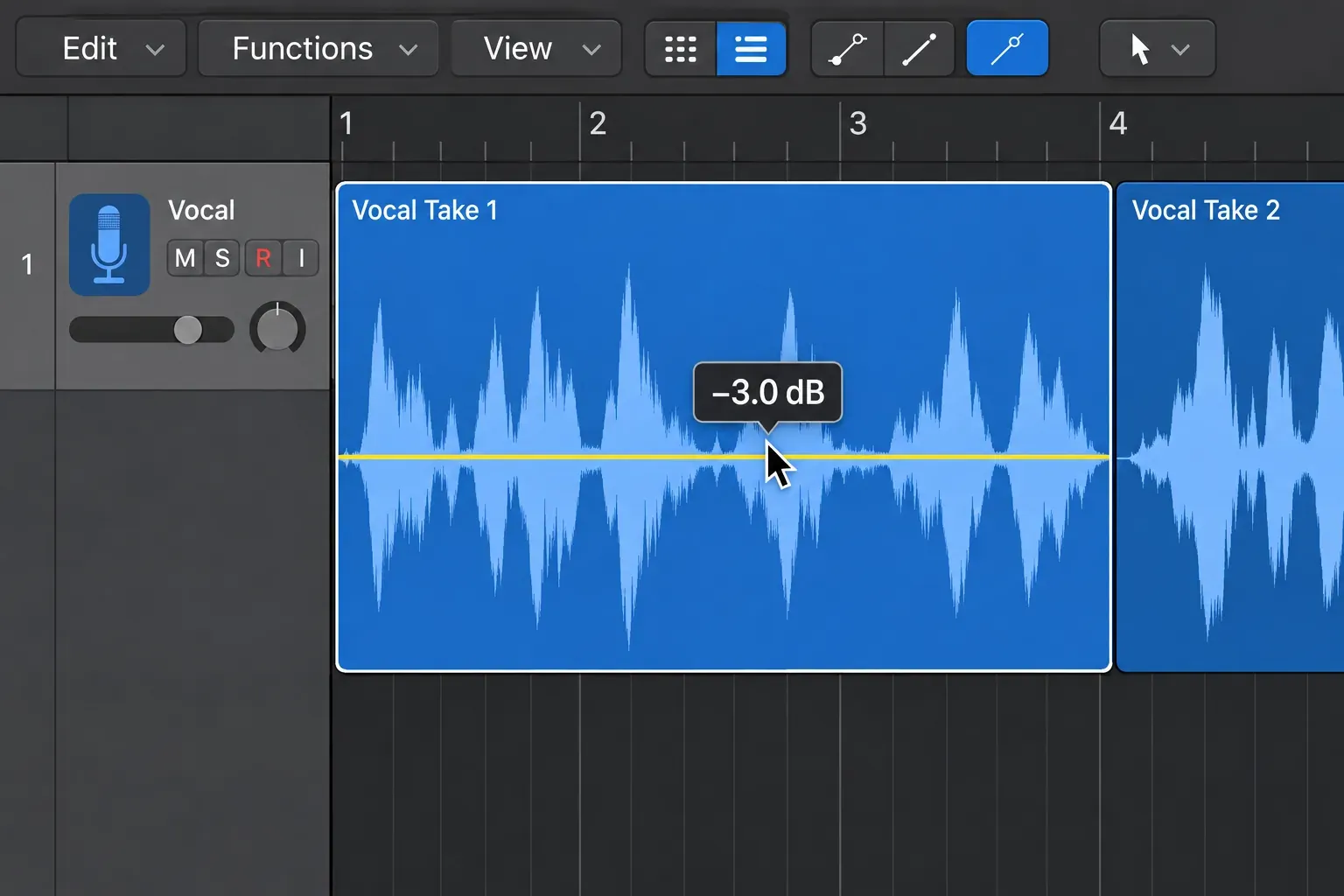Toggle the highlighted automation point button

1007,48
